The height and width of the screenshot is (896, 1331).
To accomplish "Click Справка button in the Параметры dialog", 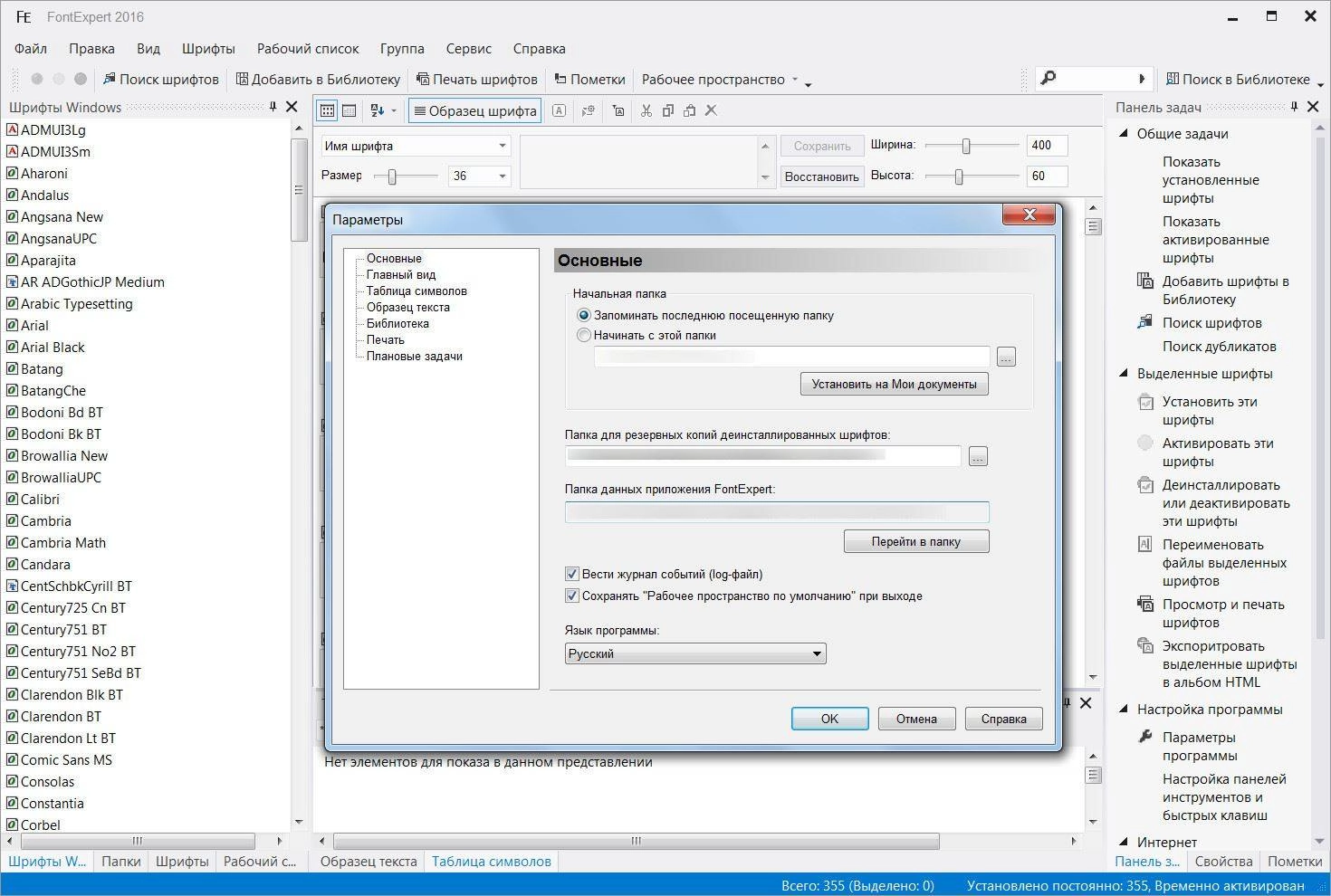I will pyautogui.click(x=1004, y=719).
